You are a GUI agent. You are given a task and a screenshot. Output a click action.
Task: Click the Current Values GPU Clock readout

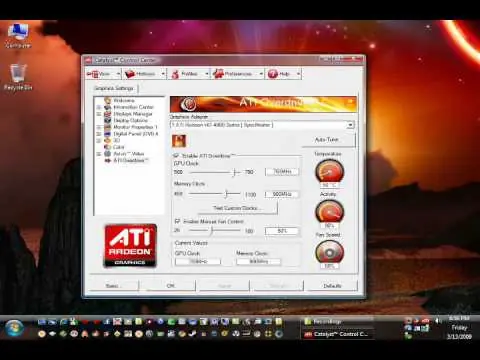(x=198, y=262)
